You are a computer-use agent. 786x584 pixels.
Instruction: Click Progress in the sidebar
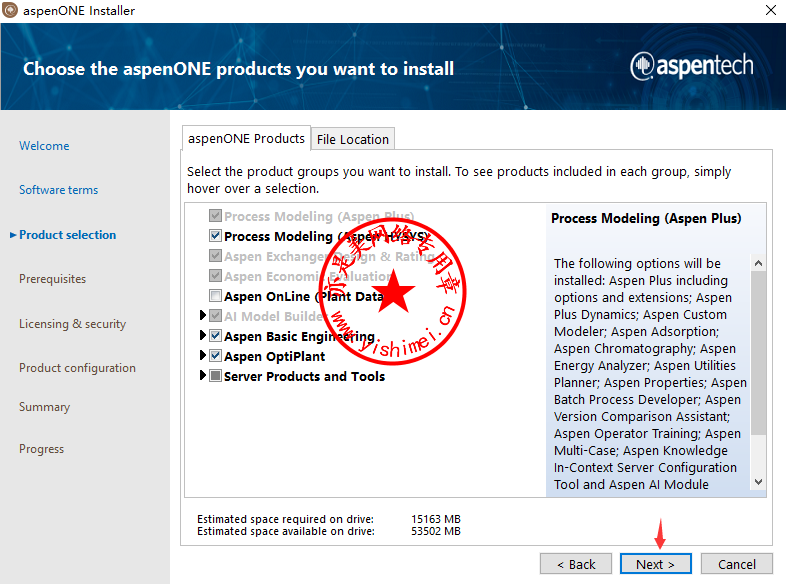click(42, 449)
